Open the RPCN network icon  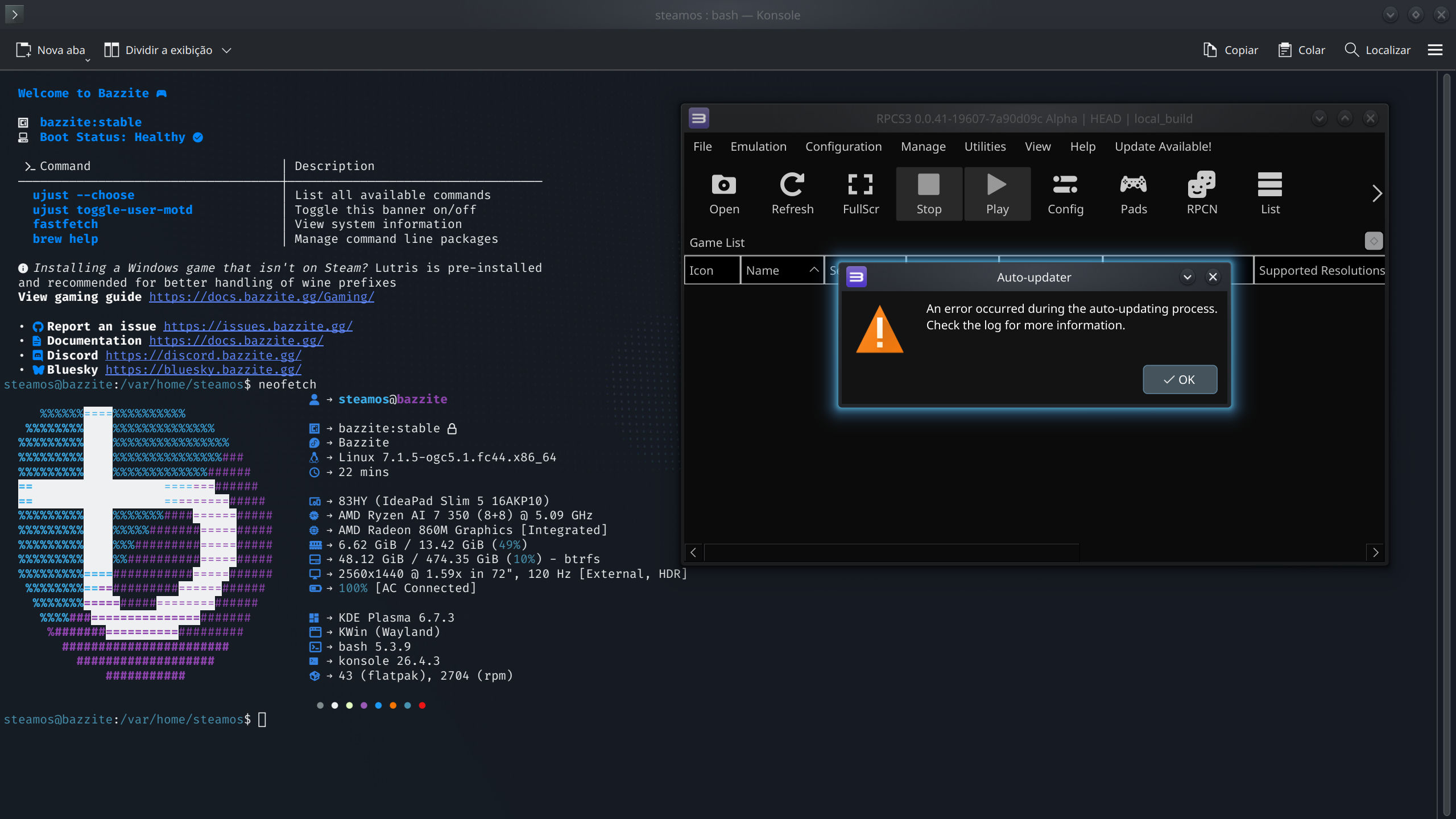[x=1202, y=194]
